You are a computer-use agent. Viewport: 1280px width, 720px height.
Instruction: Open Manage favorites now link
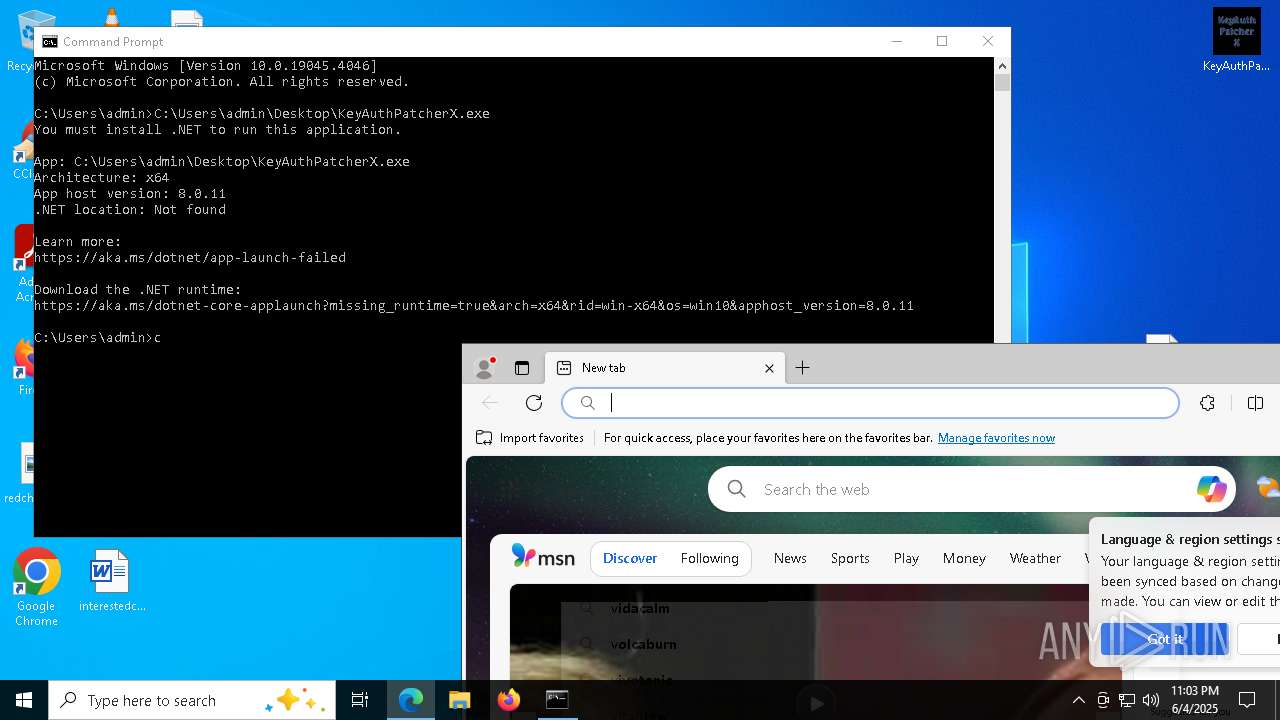point(996,438)
